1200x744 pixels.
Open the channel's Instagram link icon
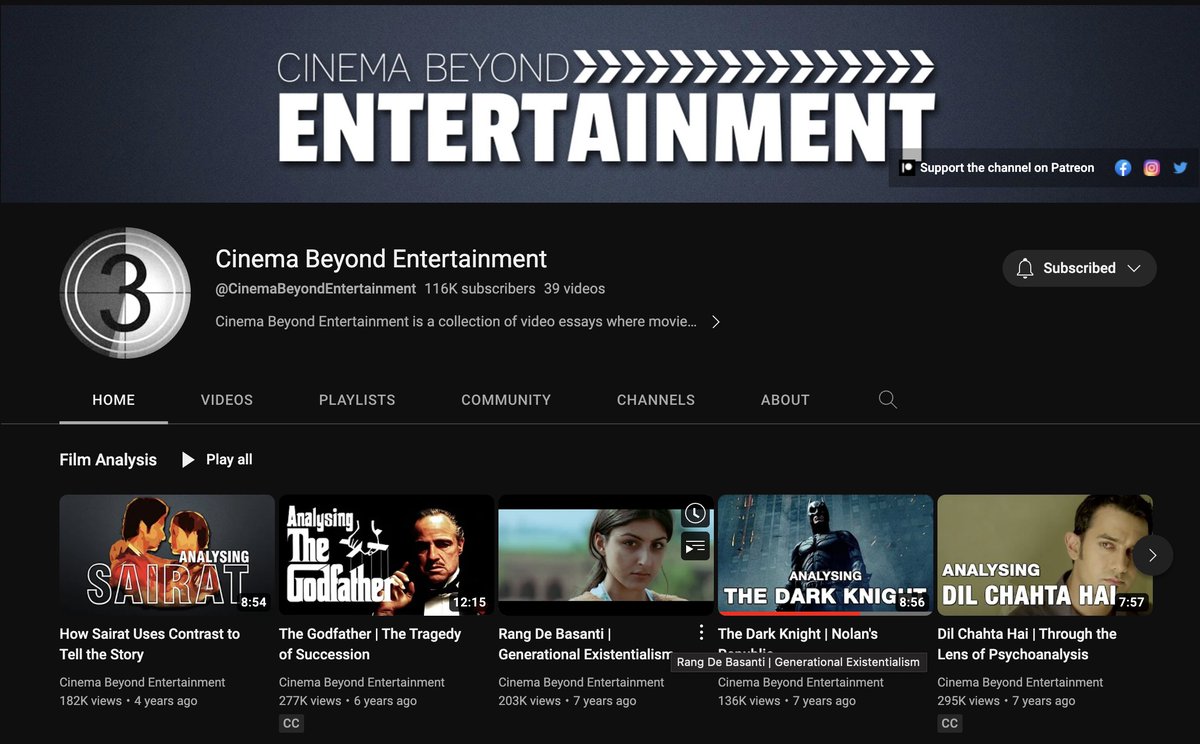pyautogui.click(x=1152, y=168)
